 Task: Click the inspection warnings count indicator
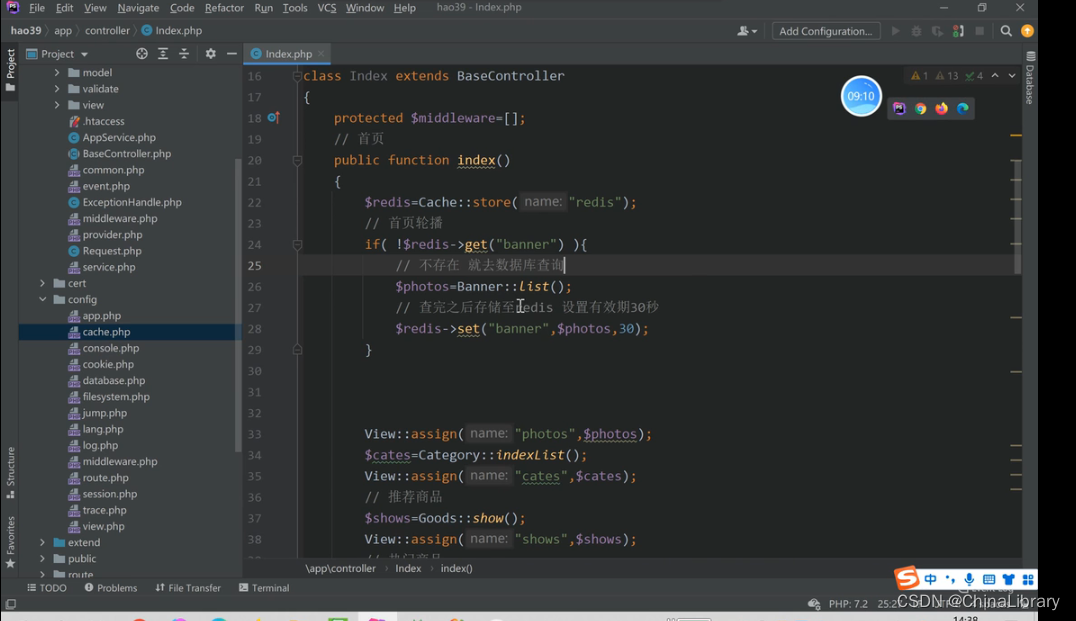(947, 75)
